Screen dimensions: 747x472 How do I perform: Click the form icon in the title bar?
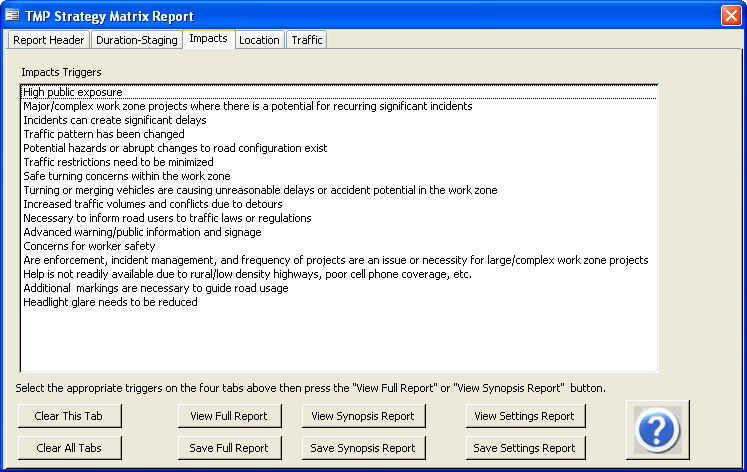click(12, 16)
